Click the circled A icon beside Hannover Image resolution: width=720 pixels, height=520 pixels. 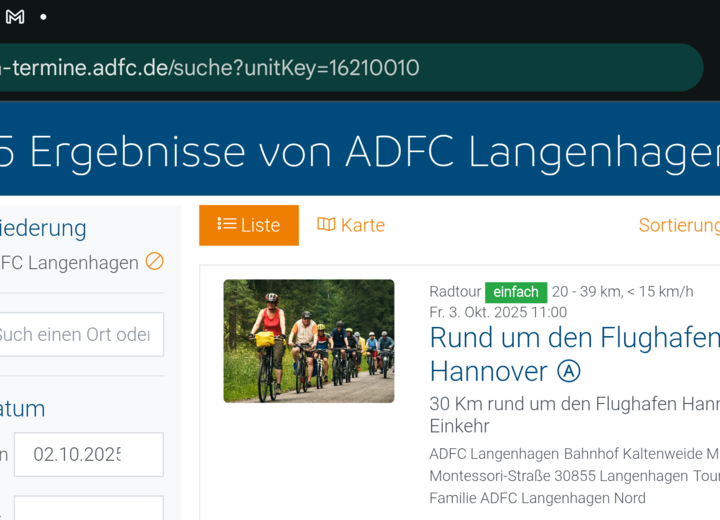tap(568, 371)
